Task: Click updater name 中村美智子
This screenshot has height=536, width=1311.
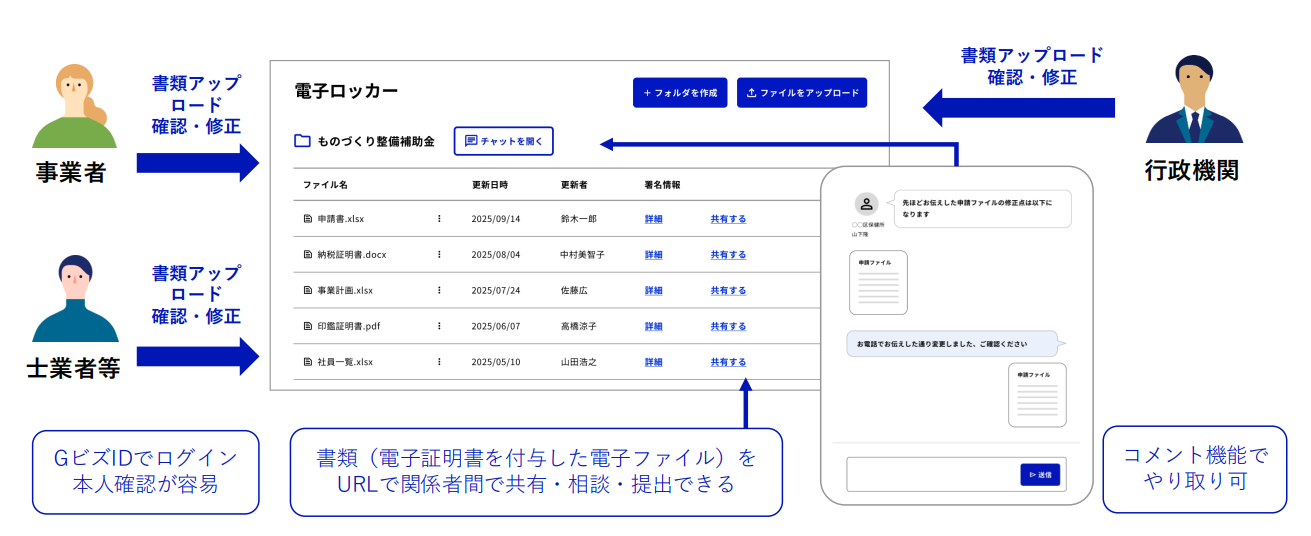Action: tap(583, 254)
